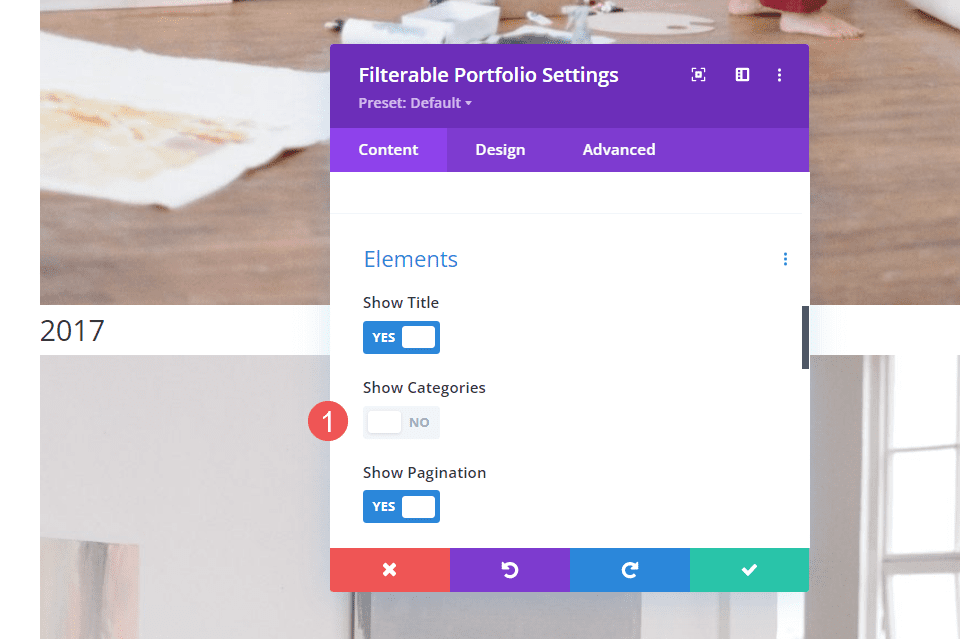Screen dimensions: 960x639
Task: Undo the last change
Action: pos(509,570)
